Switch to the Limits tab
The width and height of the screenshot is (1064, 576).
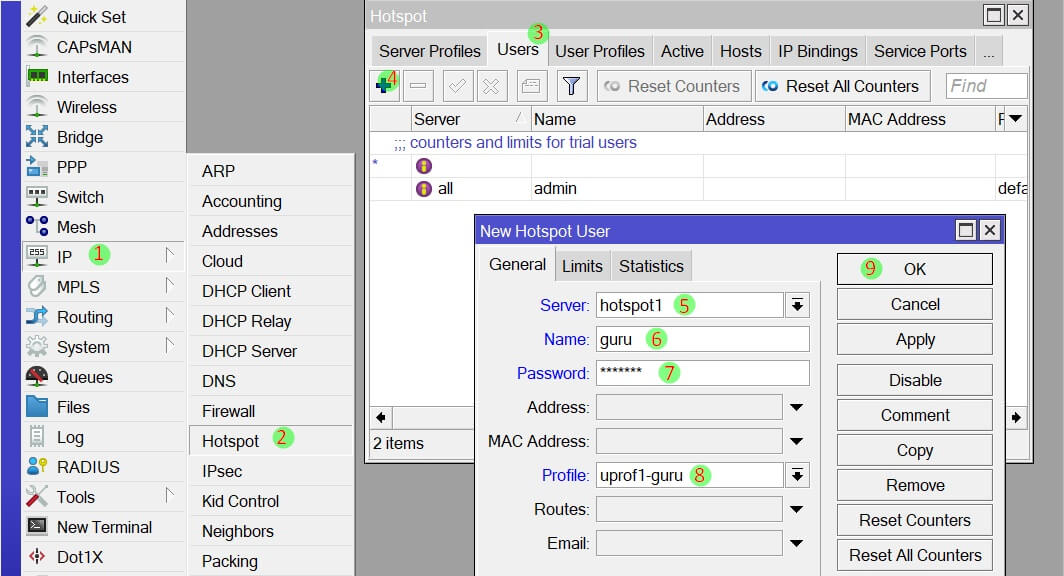click(x=582, y=266)
